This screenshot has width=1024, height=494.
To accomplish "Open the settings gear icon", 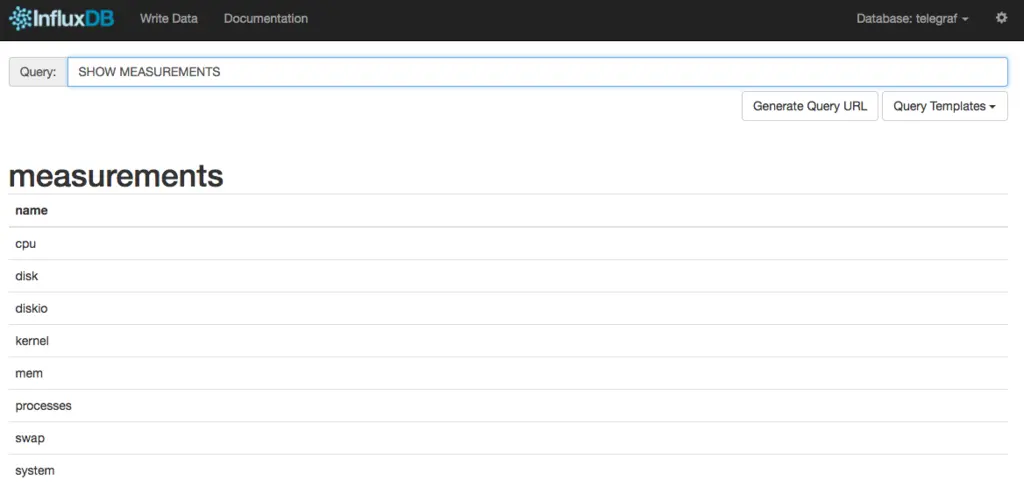I will (1001, 18).
